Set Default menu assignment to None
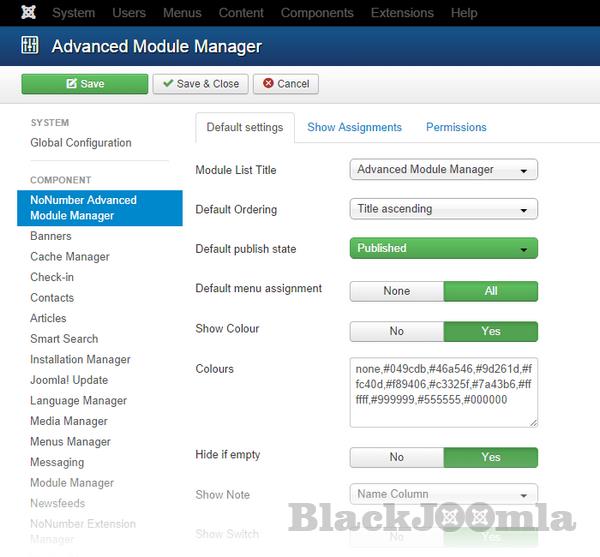 tap(396, 291)
